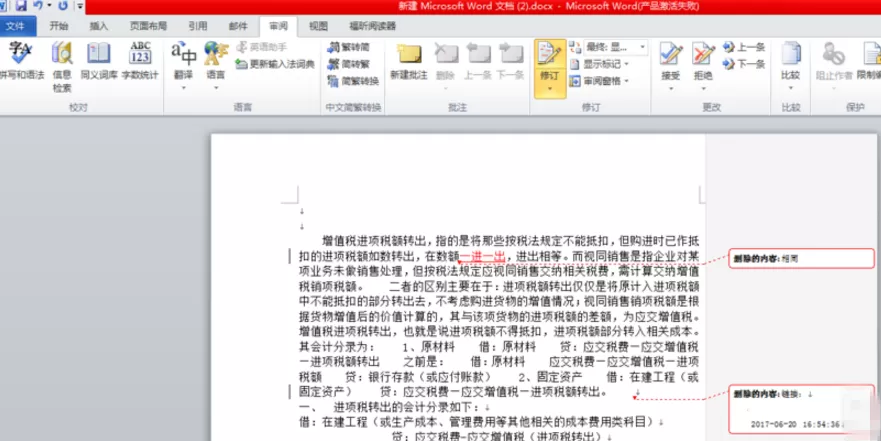Click the underlined revision text 一进一出
Viewport: 881px width, 441px height.
point(483,257)
